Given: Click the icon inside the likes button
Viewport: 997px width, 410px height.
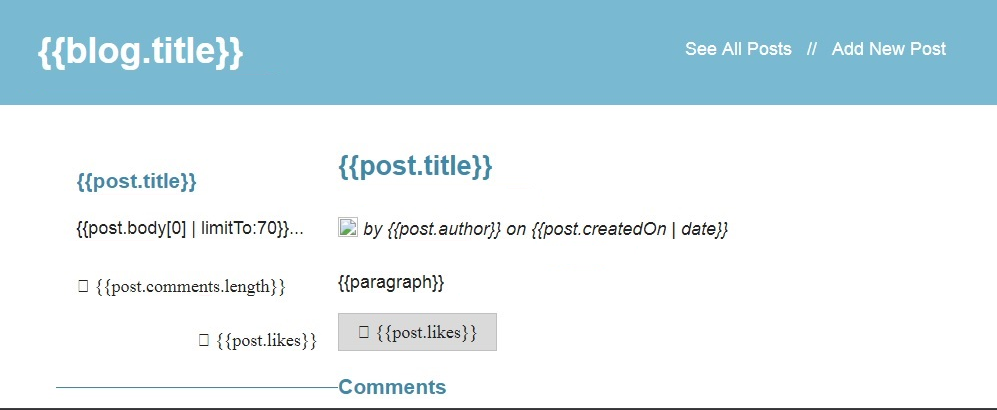Looking at the screenshot, I should [364, 332].
